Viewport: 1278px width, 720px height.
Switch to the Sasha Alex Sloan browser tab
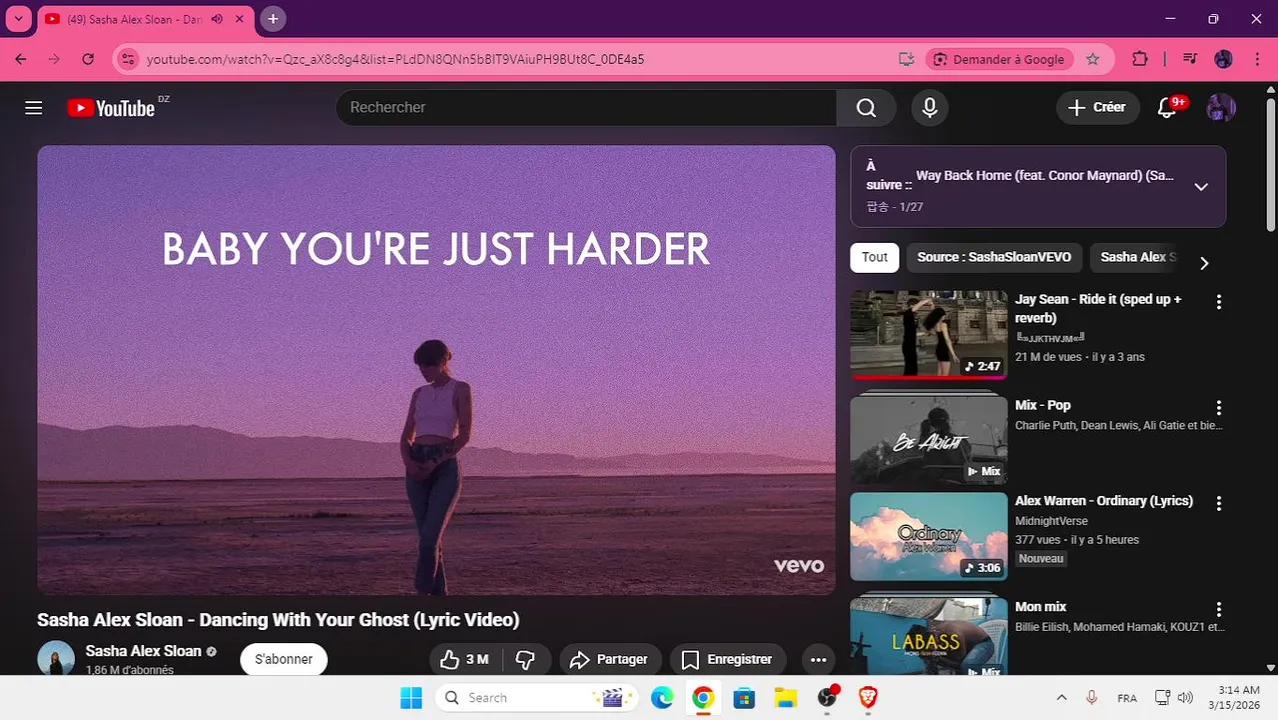pos(145,19)
